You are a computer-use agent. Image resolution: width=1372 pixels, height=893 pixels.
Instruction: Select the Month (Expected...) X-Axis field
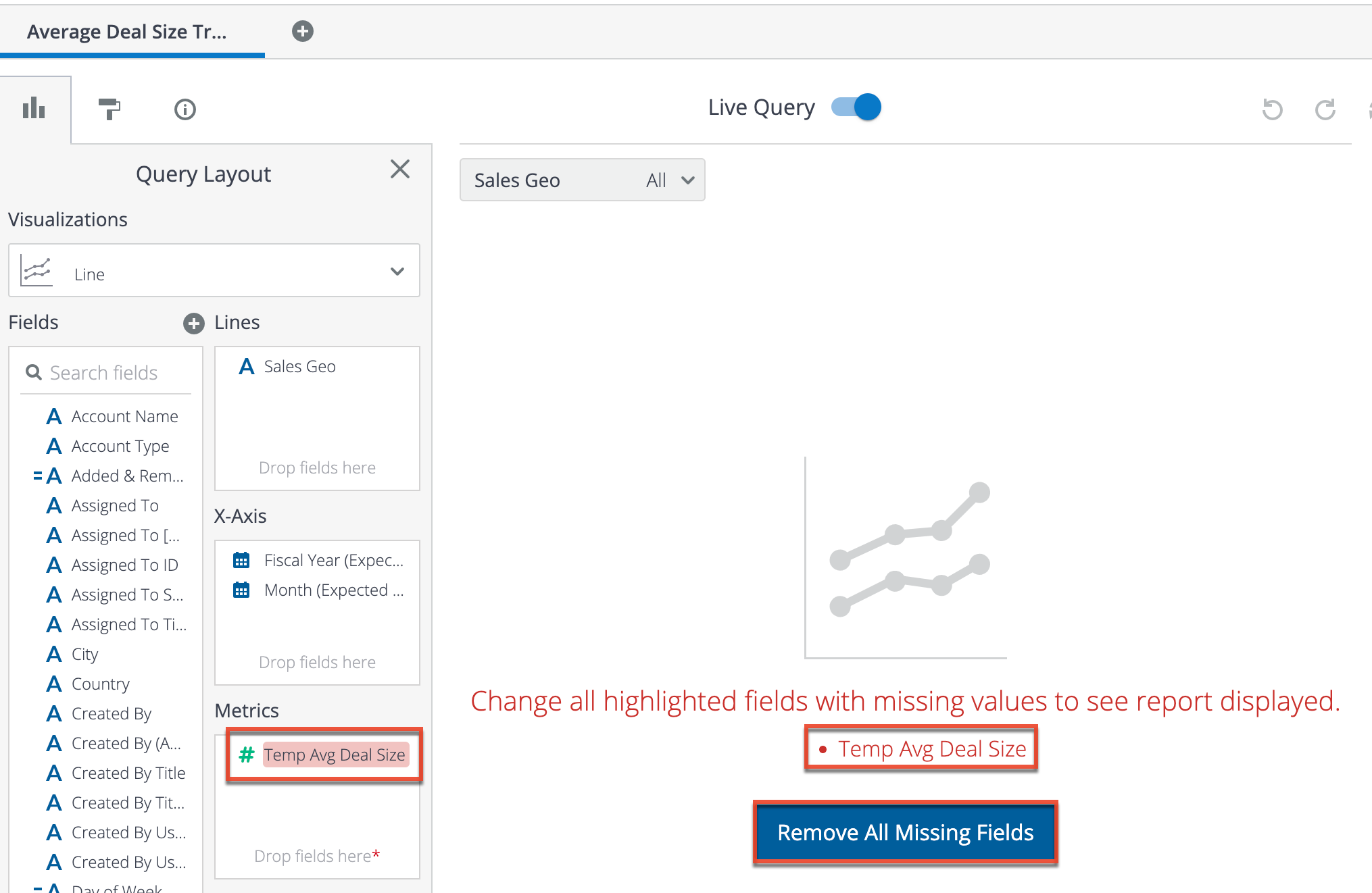click(x=333, y=590)
